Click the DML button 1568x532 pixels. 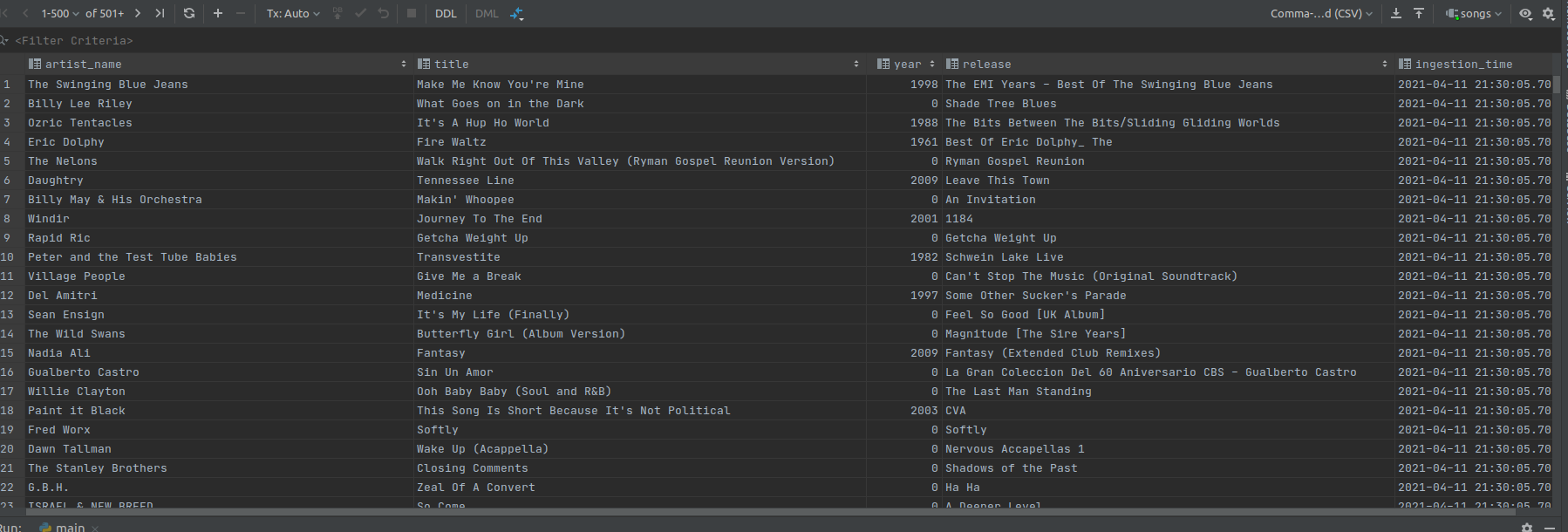487,13
